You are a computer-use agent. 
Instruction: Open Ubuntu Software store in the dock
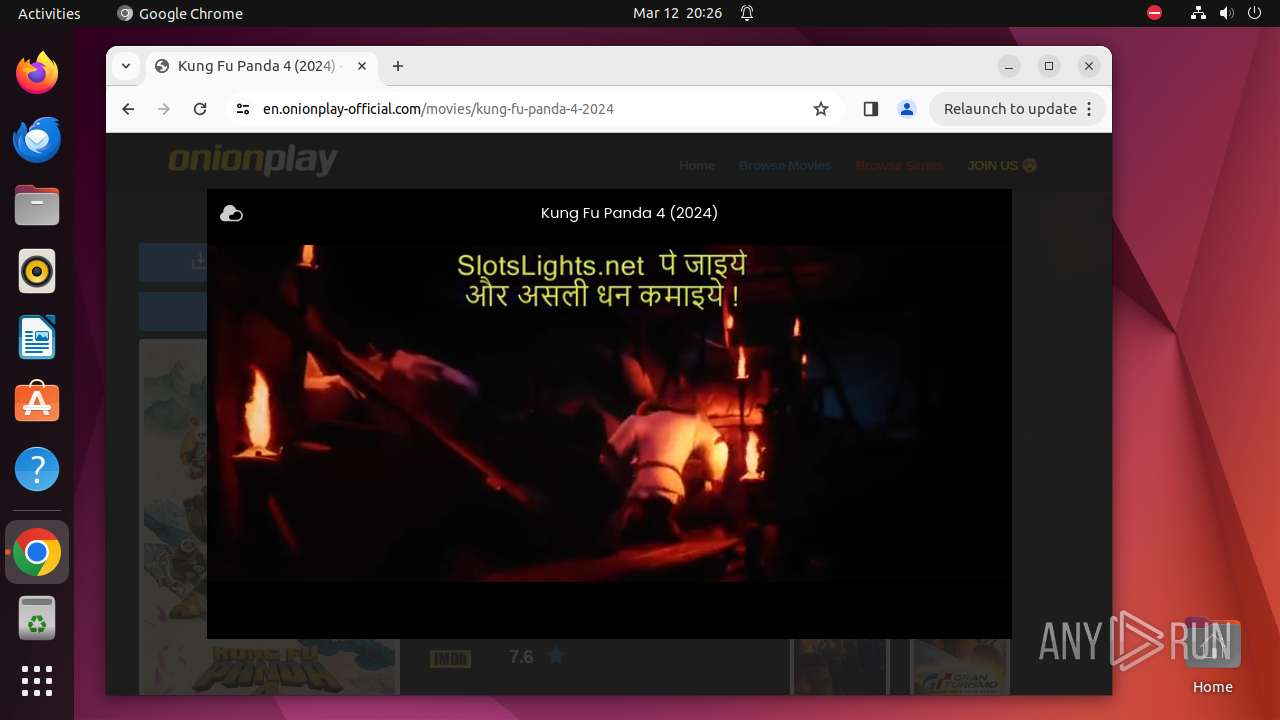(37, 403)
